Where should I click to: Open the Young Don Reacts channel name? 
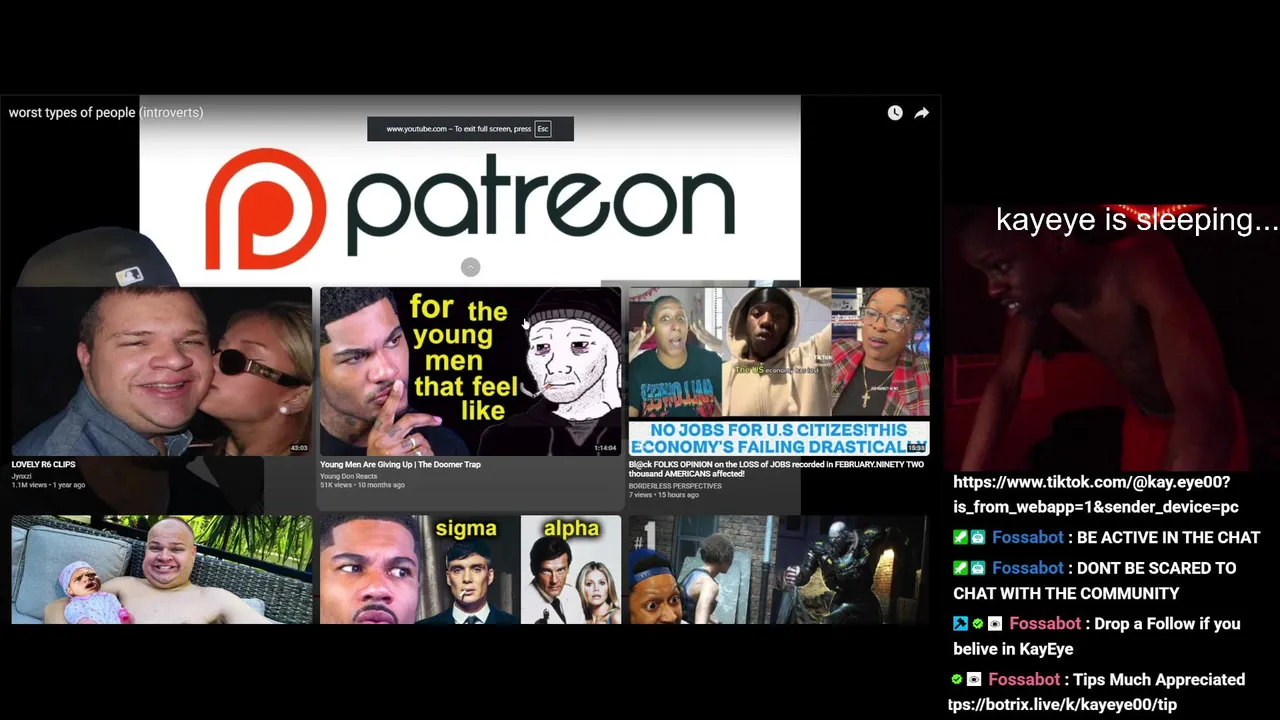tap(348, 476)
